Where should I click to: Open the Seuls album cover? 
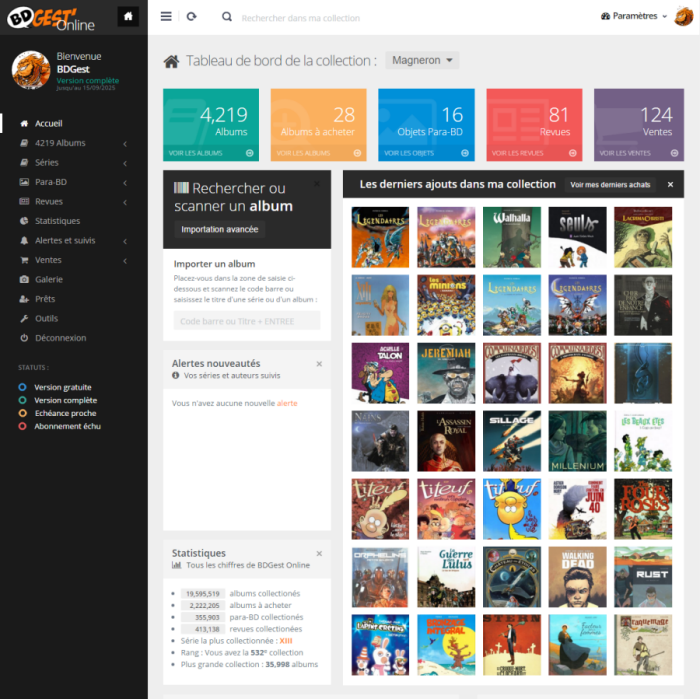click(x=577, y=237)
